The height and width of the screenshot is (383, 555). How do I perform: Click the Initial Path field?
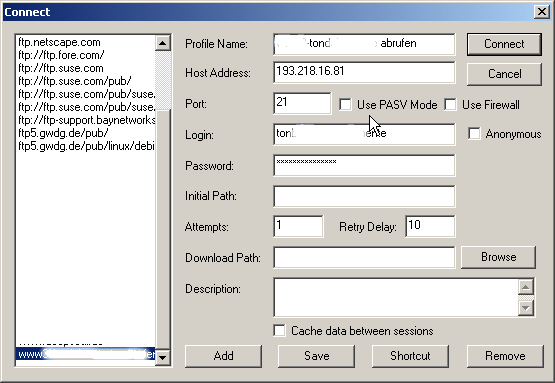(364, 196)
